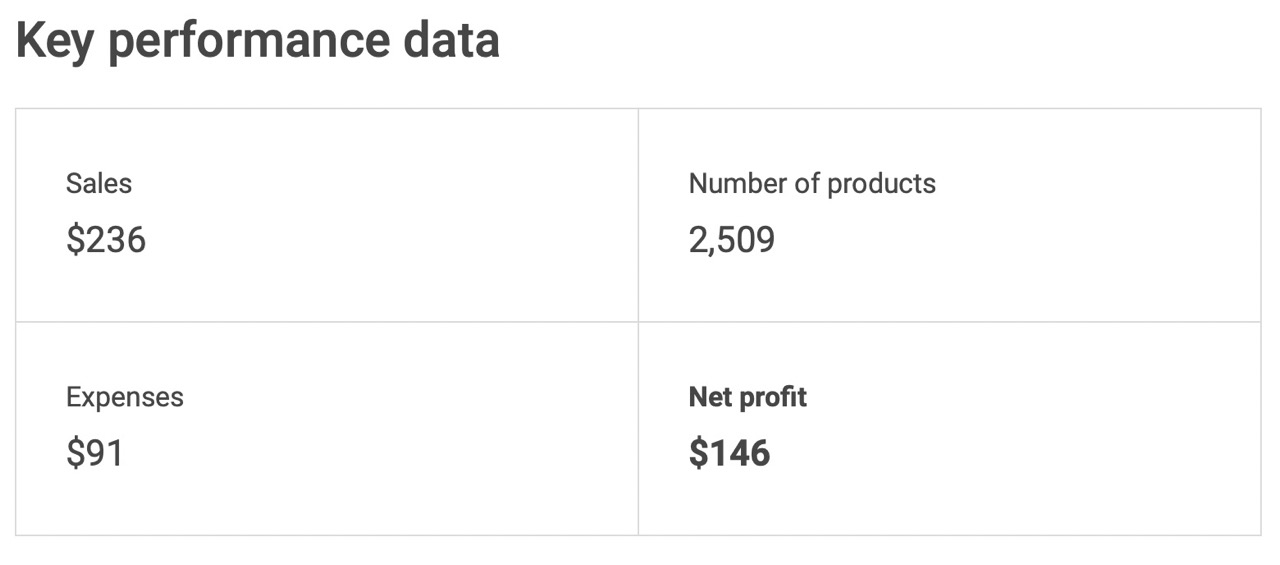The width and height of the screenshot is (1280, 565).
Task: Click the word Key in the heading
Action: [x=55, y=41]
